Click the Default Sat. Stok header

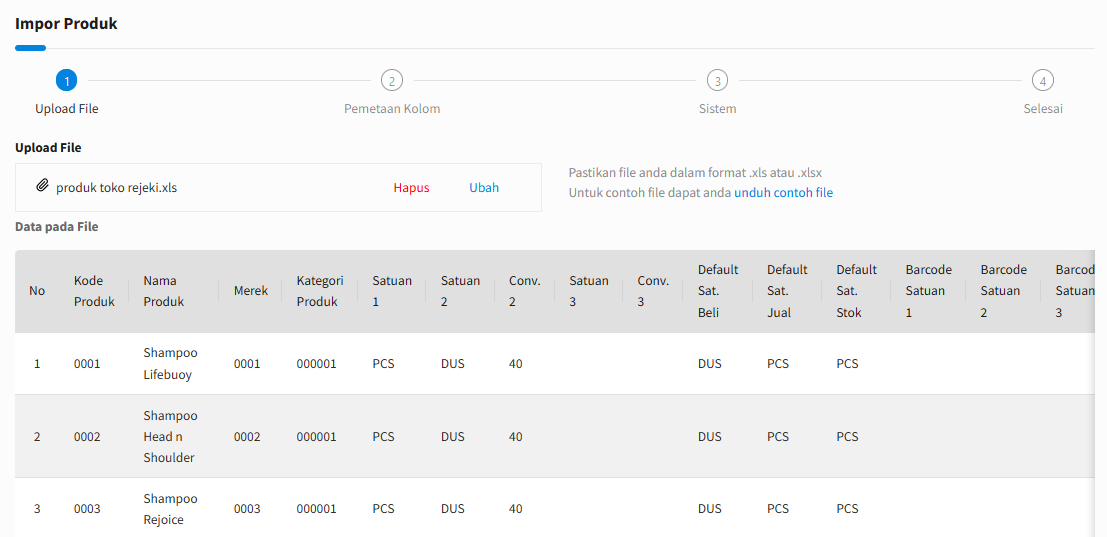pos(856,291)
